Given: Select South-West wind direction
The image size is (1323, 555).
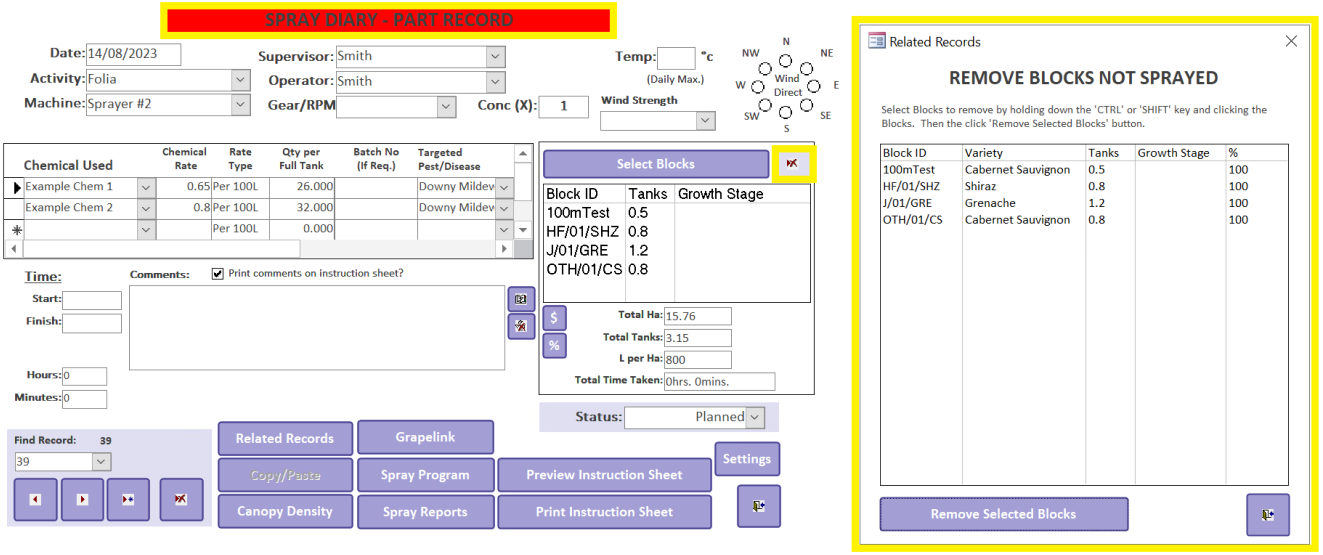Looking at the screenshot, I should (x=766, y=104).
